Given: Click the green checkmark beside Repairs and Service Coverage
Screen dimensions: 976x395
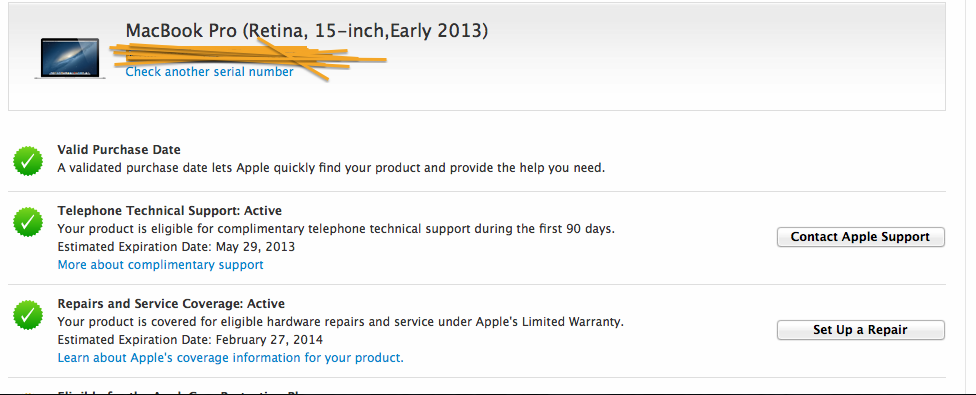Looking at the screenshot, I should (28, 315).
